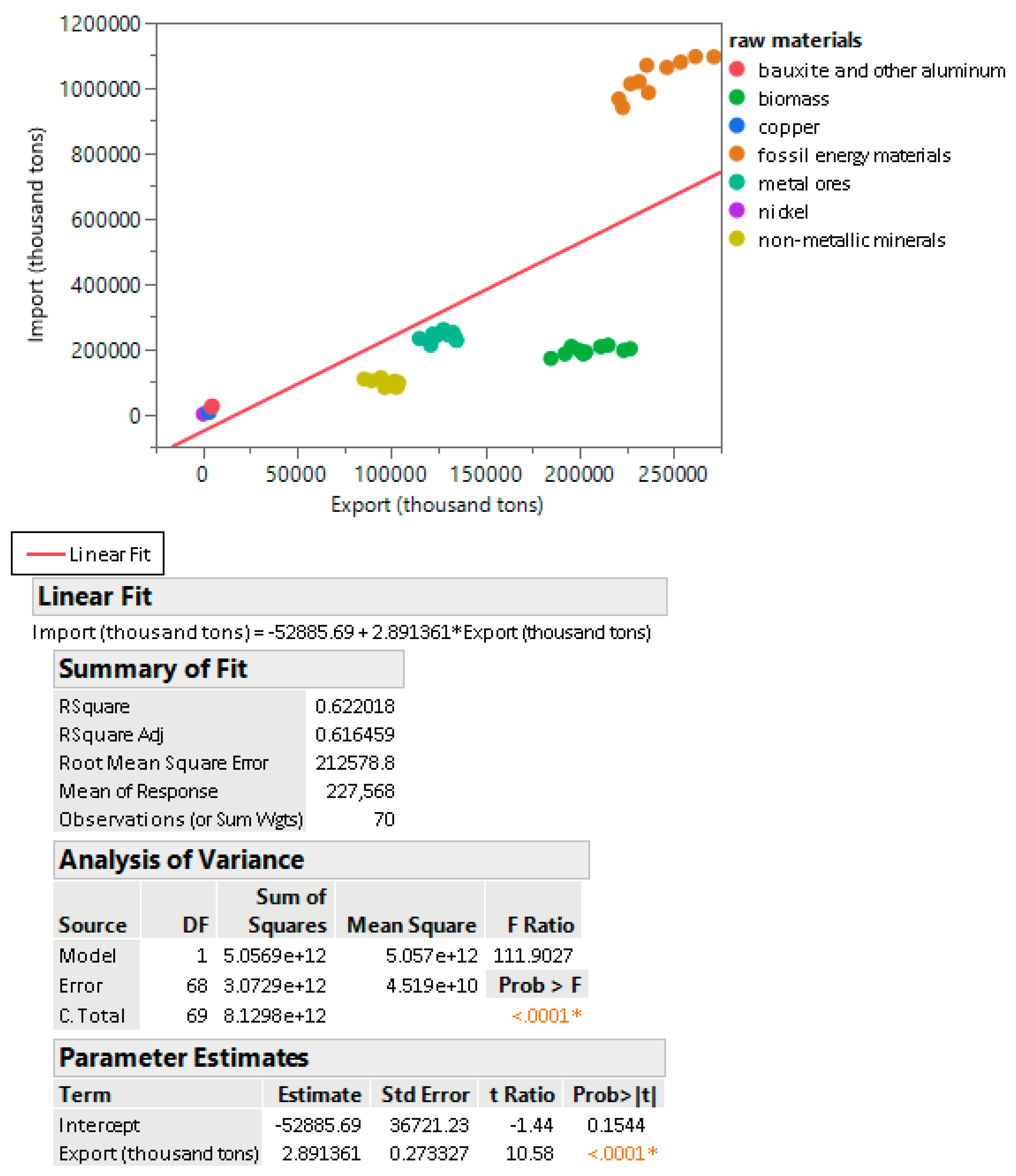Select the 'non-metallic minerals' legend label
The height and width of the screenshot is (1176, 1016).
coord(851,241)
